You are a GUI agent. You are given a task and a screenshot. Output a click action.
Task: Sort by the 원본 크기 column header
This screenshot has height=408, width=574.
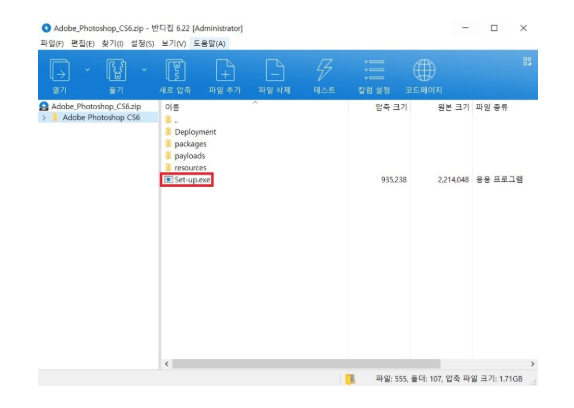[453, 107]
